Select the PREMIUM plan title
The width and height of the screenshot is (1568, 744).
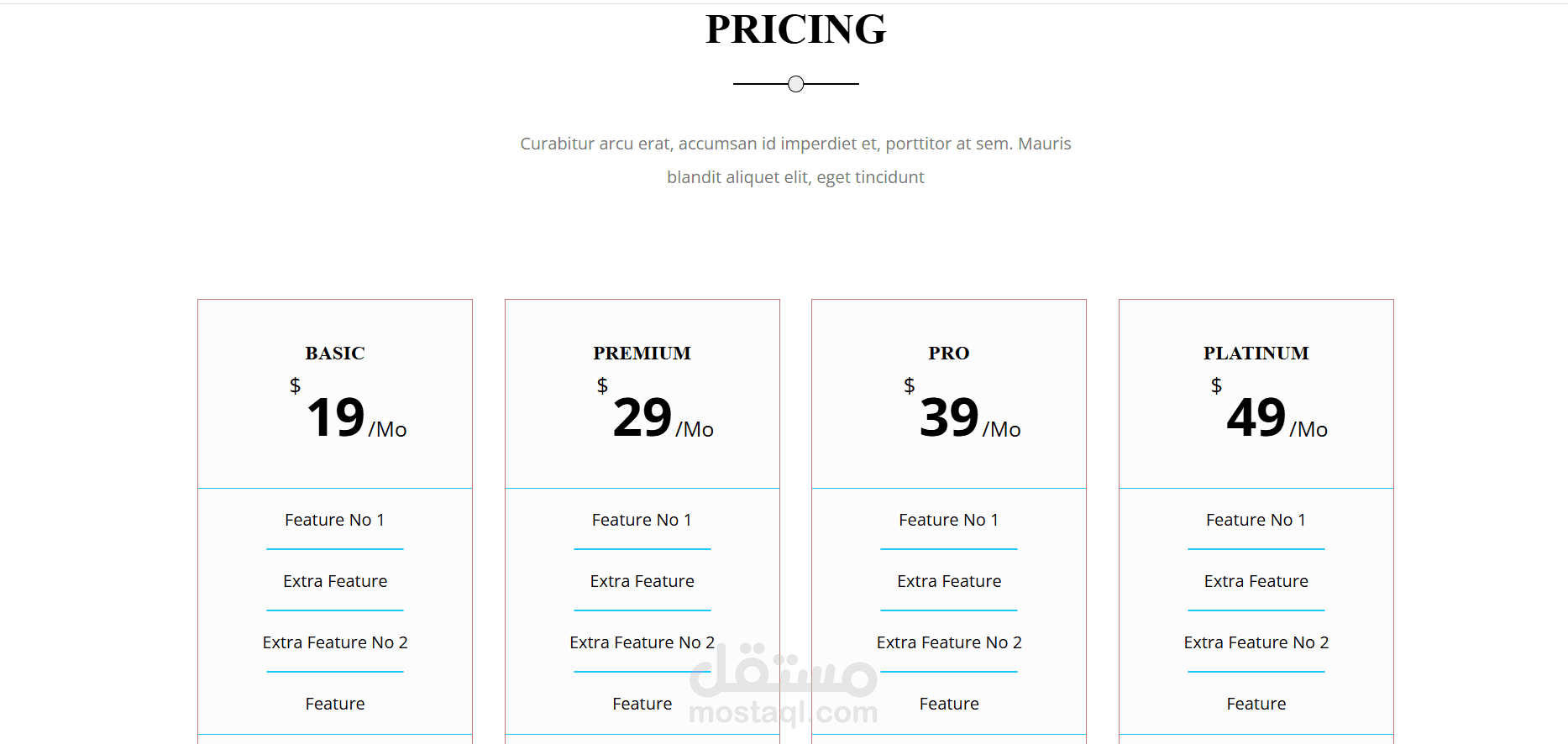point(642,354)
